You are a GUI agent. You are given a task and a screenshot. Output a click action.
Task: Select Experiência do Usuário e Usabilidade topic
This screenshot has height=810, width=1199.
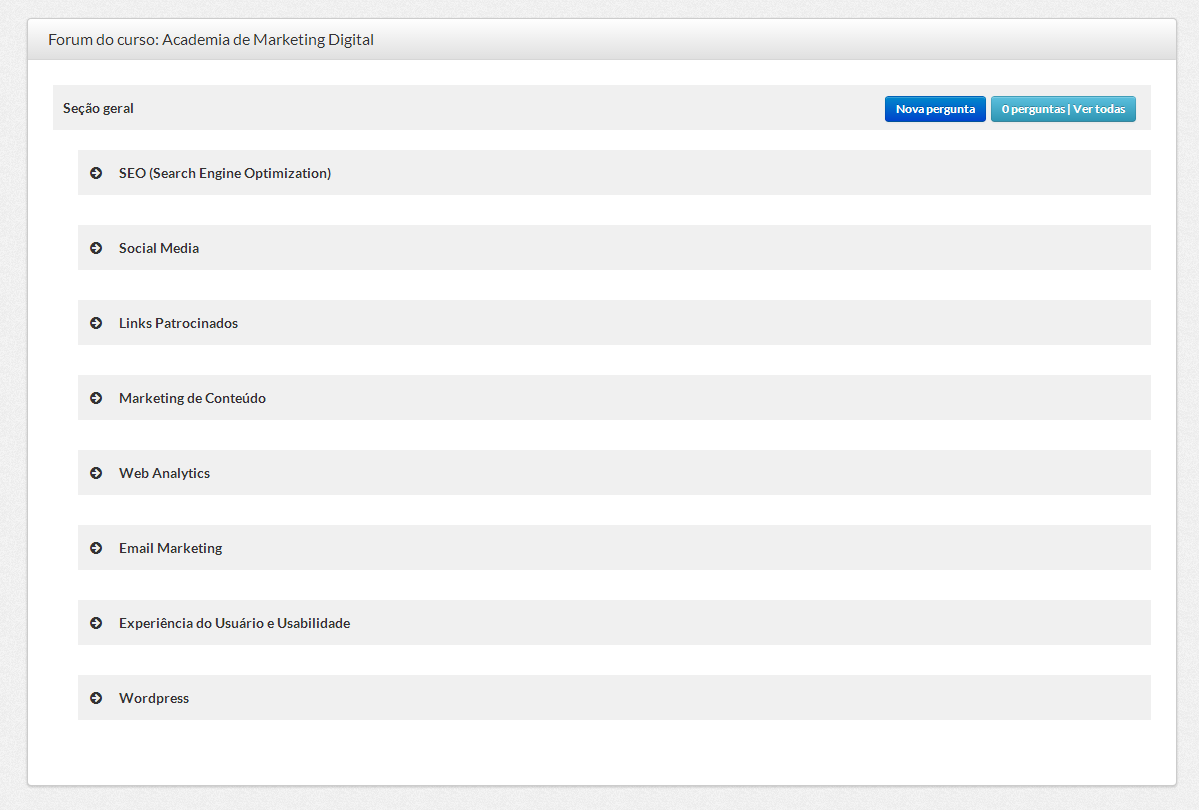[234, 623]
